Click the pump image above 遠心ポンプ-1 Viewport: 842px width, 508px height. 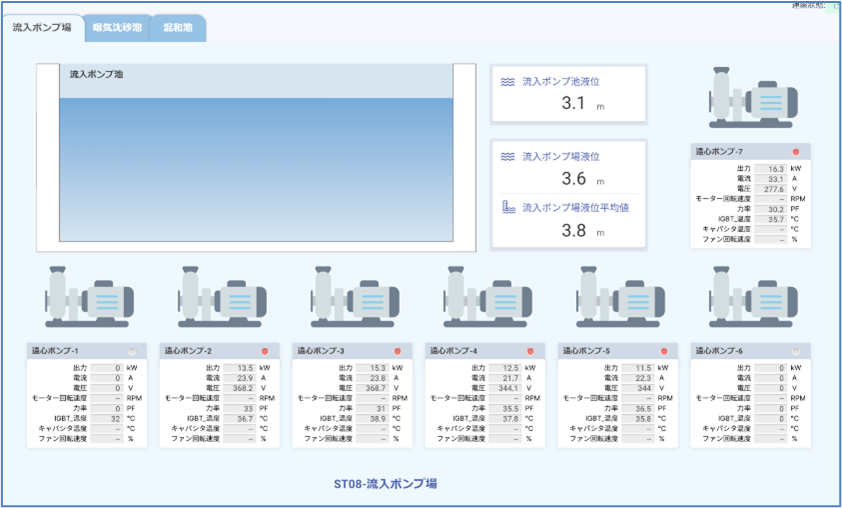[x=89, y=296]
